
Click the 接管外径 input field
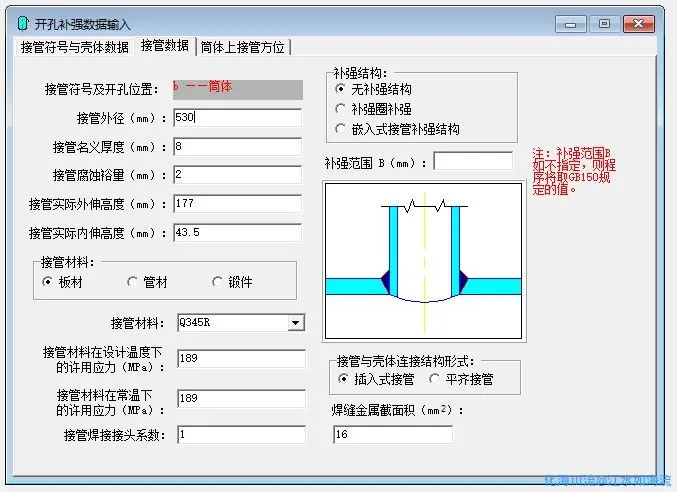[237, 117]
